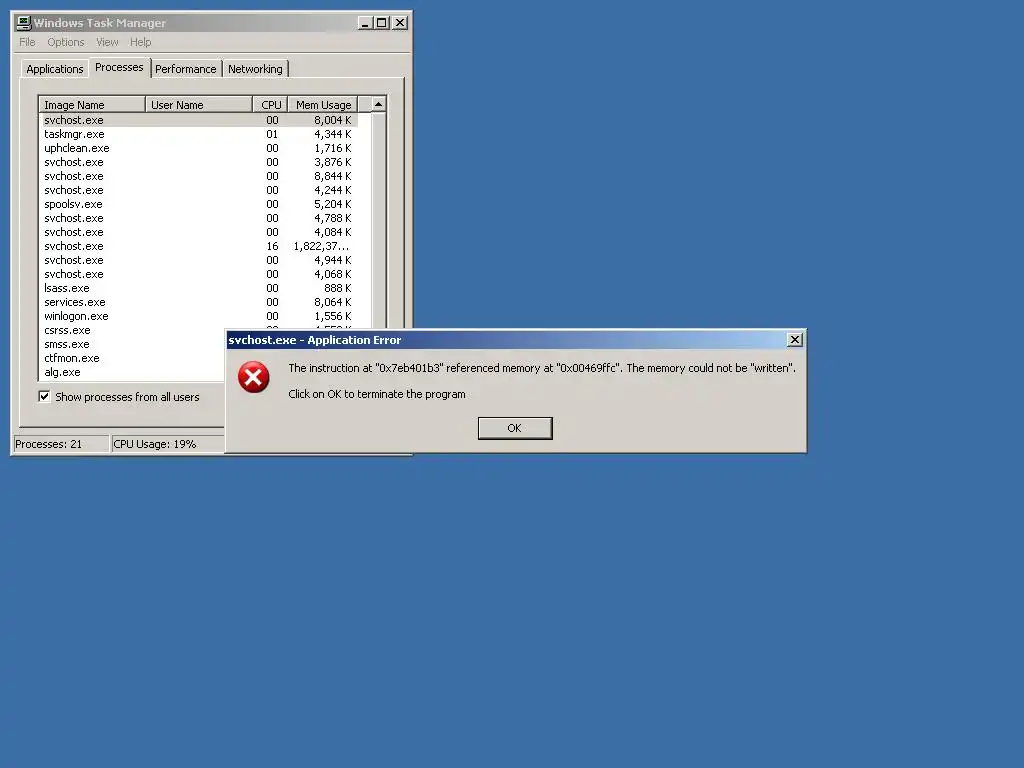Sort by Image Name column header
Image resolution: width=1024 pixels, height=768 pixels.
pos(92,104)
